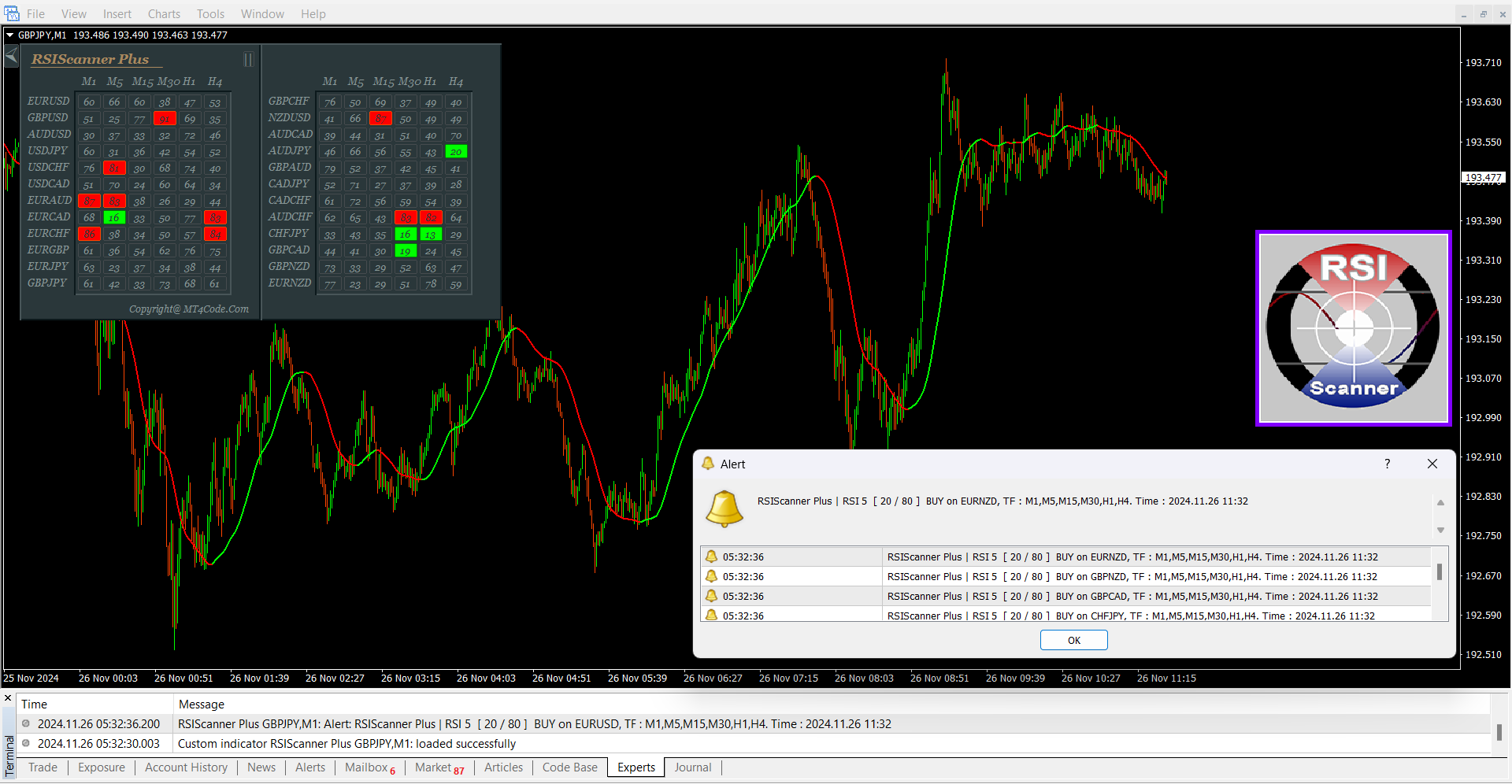
Task: Switch to the Journal tab
Action: (692, 767)
